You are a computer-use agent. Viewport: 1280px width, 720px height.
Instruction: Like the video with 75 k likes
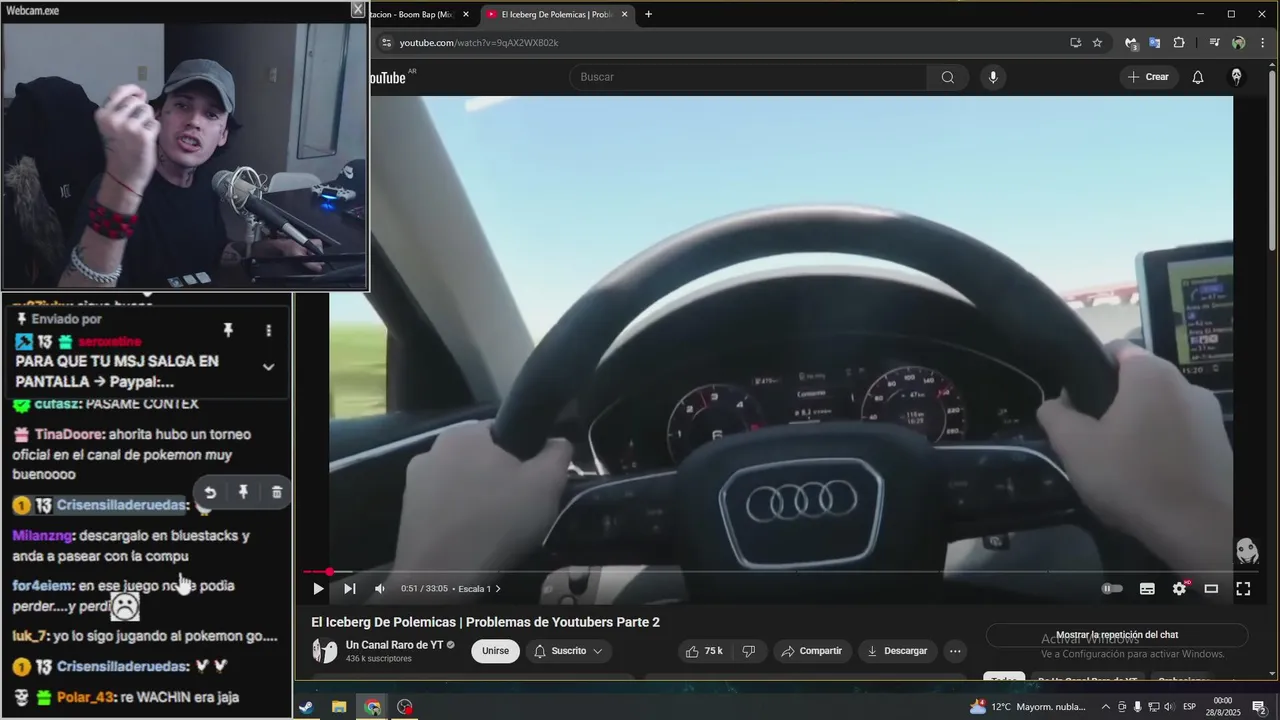(x=704, y=651)
